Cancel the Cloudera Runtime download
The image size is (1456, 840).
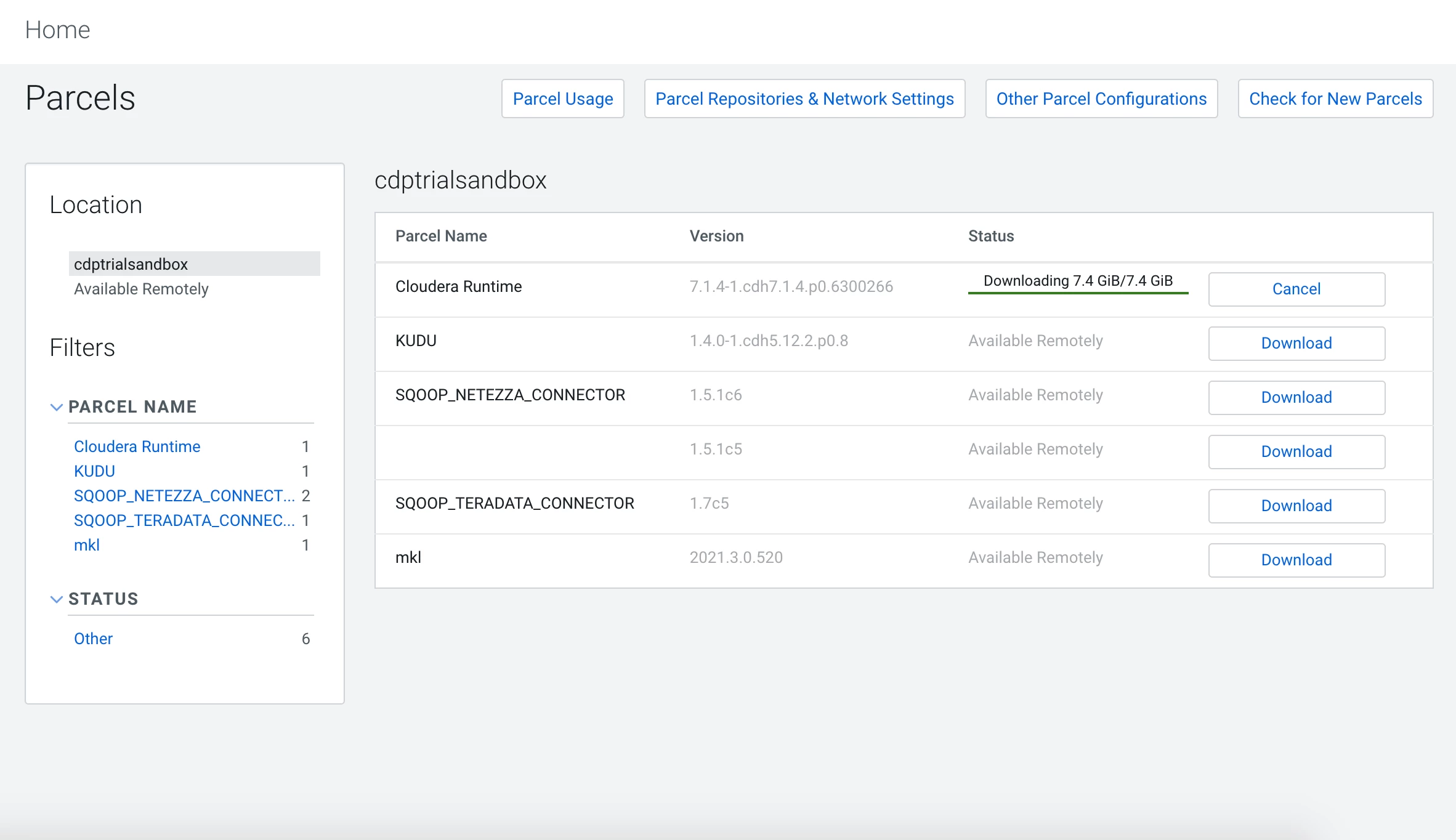1296,289
